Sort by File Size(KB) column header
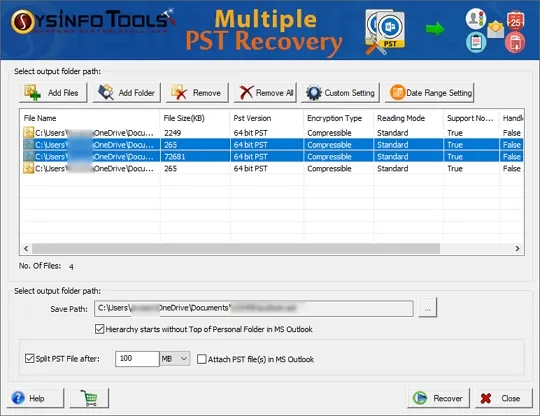 (x=195, y=118)
